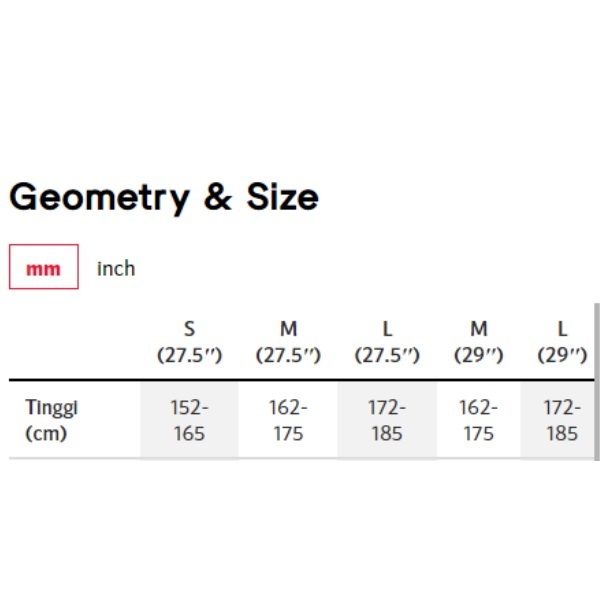Select 162-175 cell under M (29″)
The width and height of the screenshot is (600, 600).
pos(479,420)
